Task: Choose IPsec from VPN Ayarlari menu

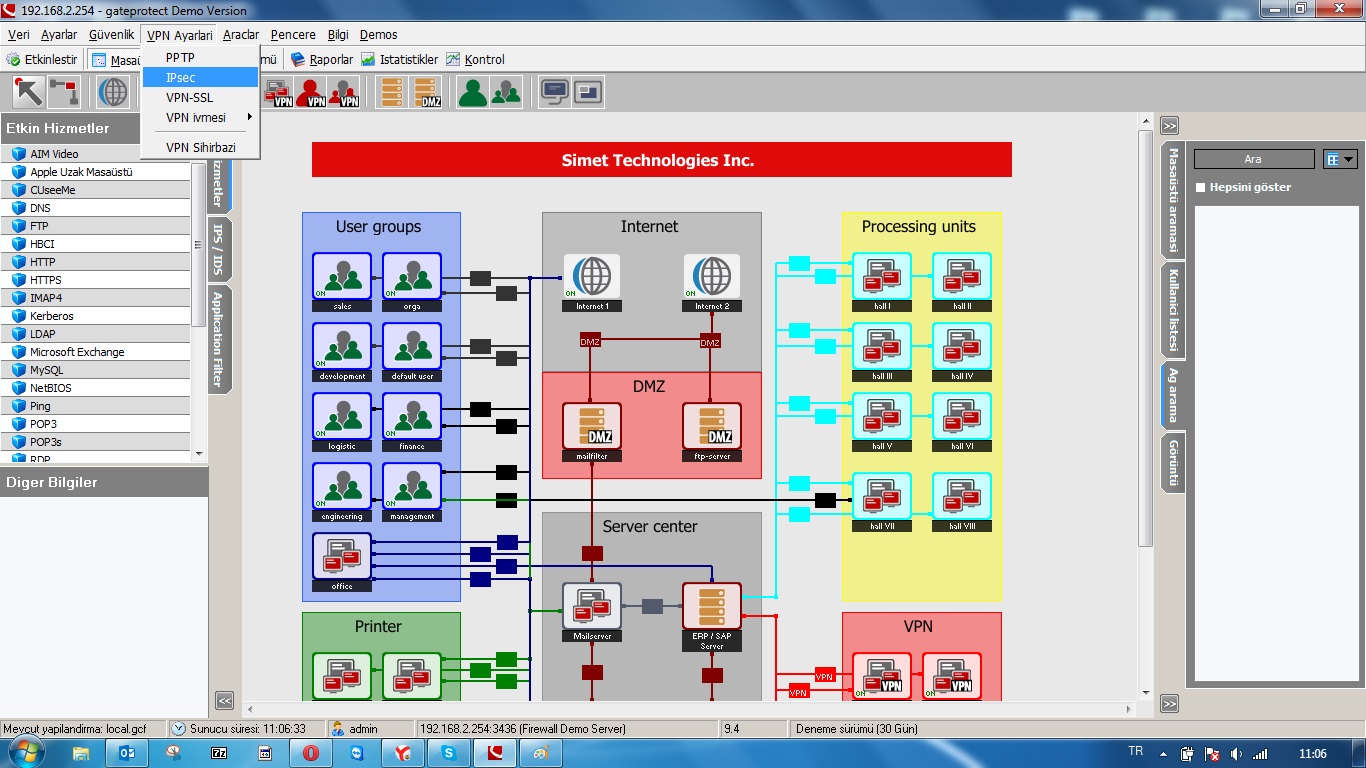Action: (181, 77)
